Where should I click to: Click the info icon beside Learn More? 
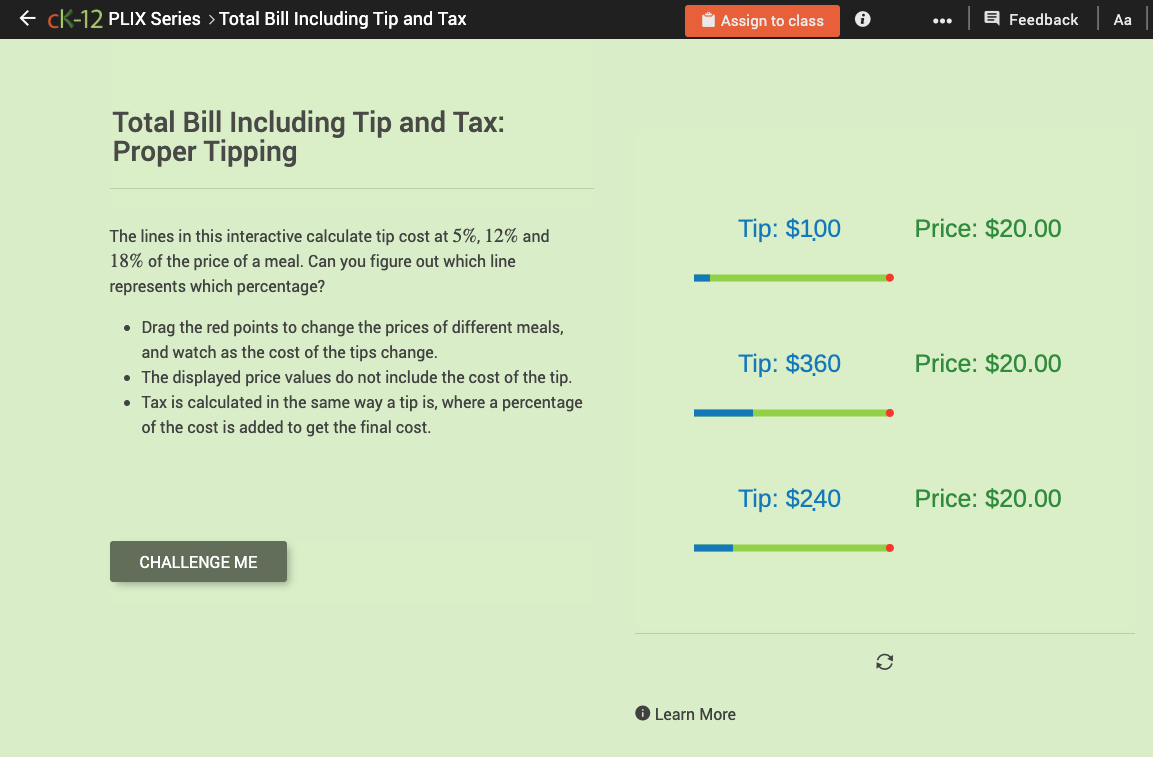coord(642,713)
